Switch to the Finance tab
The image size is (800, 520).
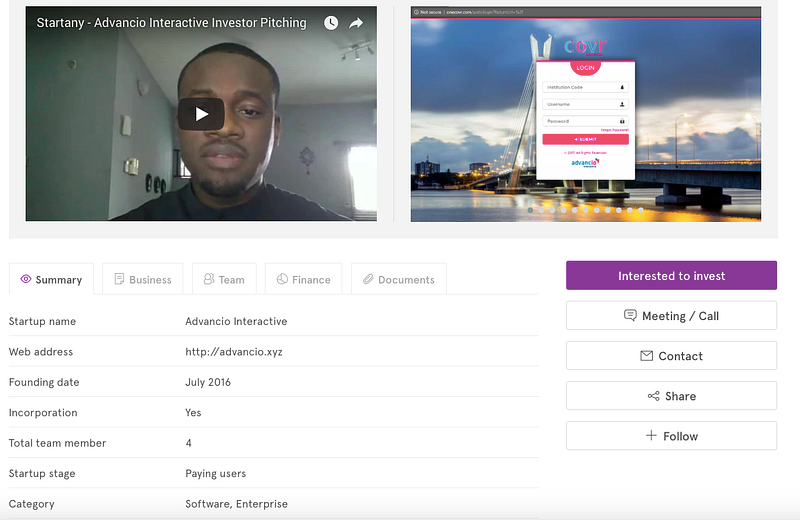tap(304, 279)
